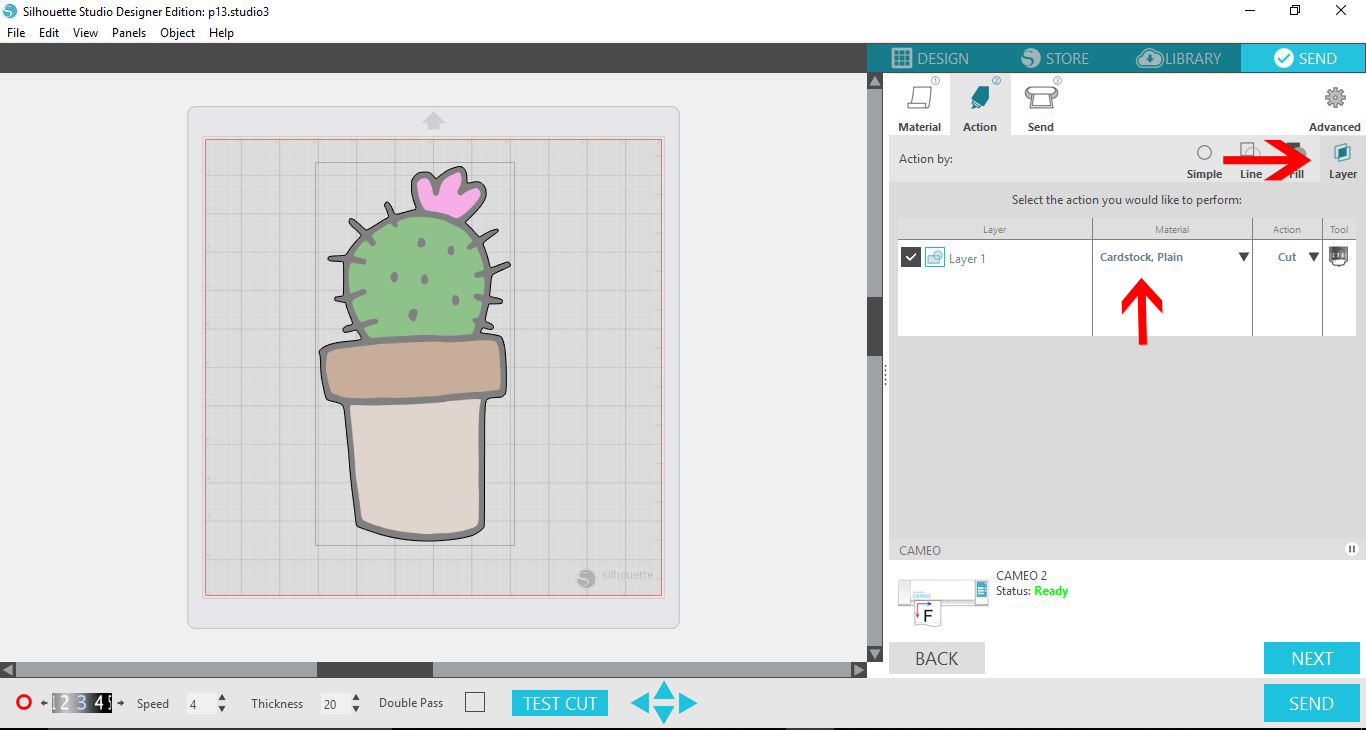1366x730 pixels.
Task: Open the Object menu
Action: pos(178,33)
